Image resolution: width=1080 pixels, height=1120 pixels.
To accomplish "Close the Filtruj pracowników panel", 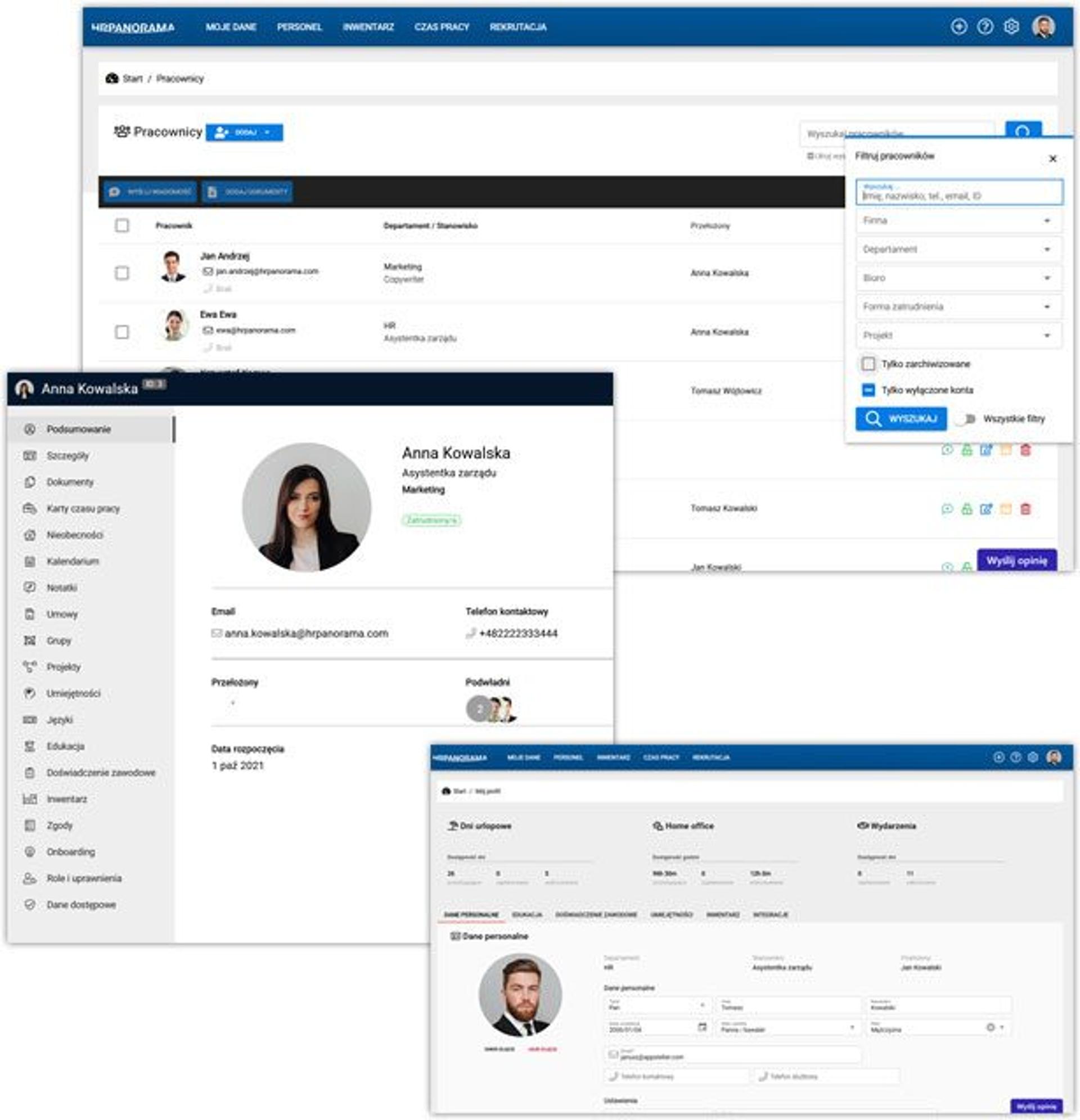I will 1052,159.
